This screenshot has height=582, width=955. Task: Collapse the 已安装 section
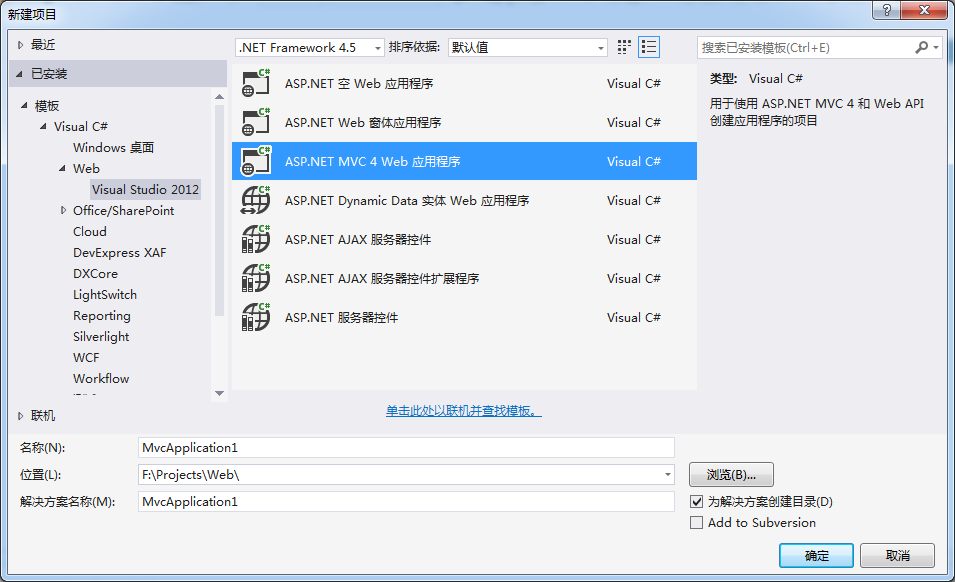coord(20,74)
